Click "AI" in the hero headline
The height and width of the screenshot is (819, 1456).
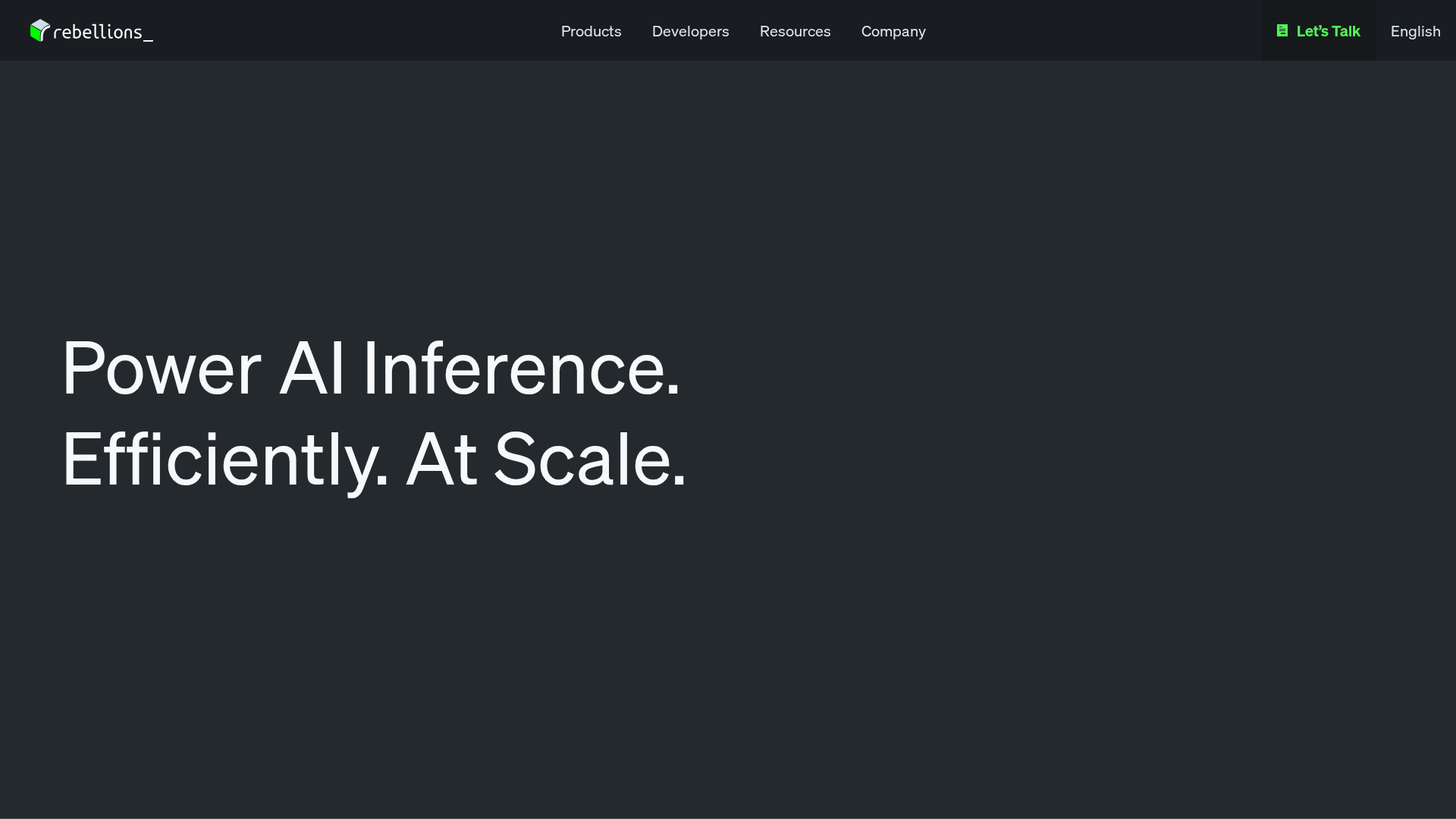click(x=312, y=369)
